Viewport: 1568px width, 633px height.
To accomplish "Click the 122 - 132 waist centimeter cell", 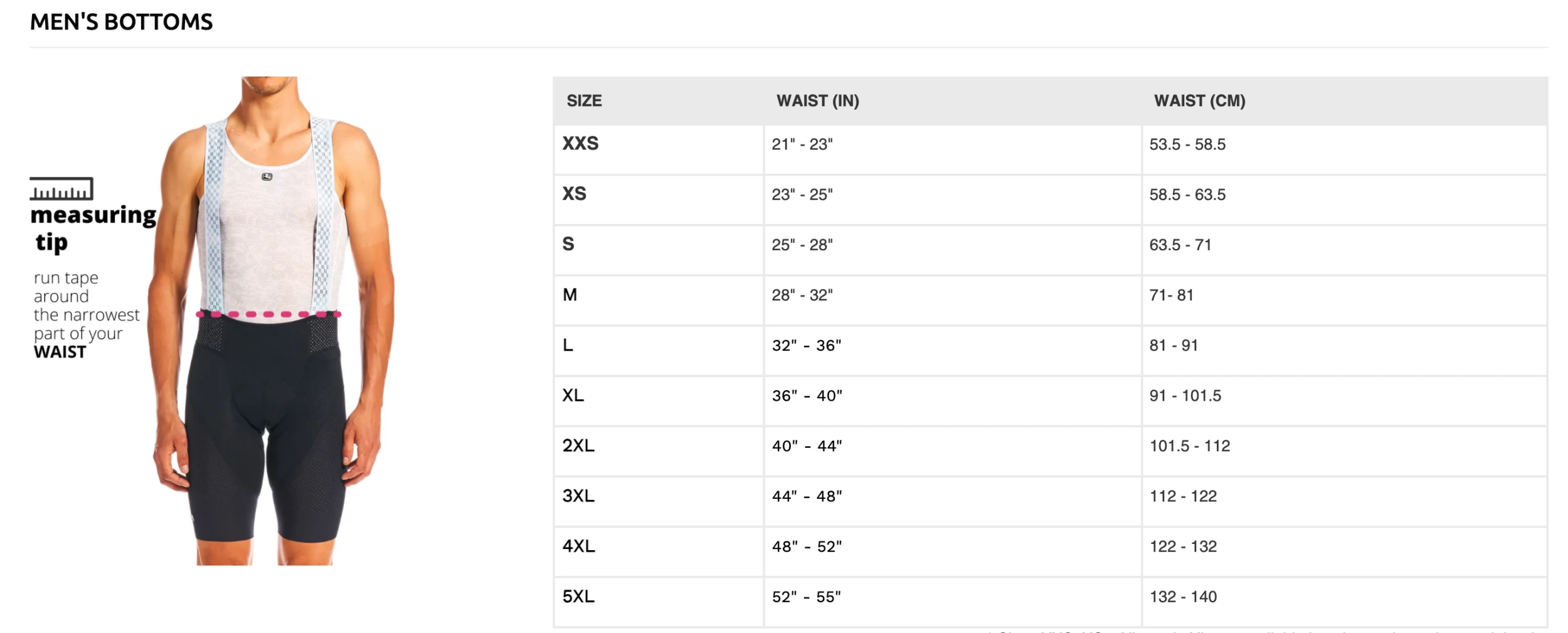I will point(1183,546).
